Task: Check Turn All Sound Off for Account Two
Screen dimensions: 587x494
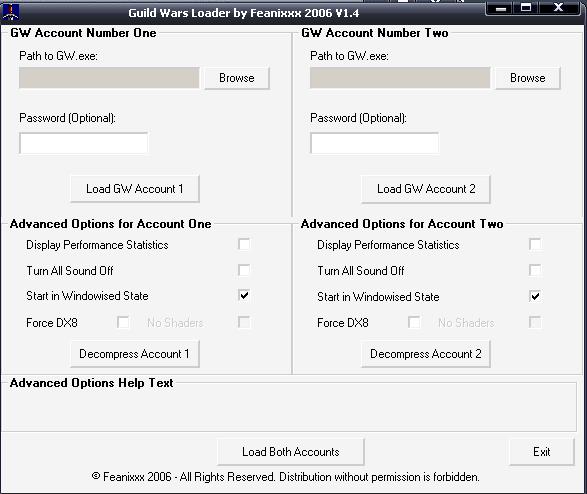Action: [x=535, y=270]
